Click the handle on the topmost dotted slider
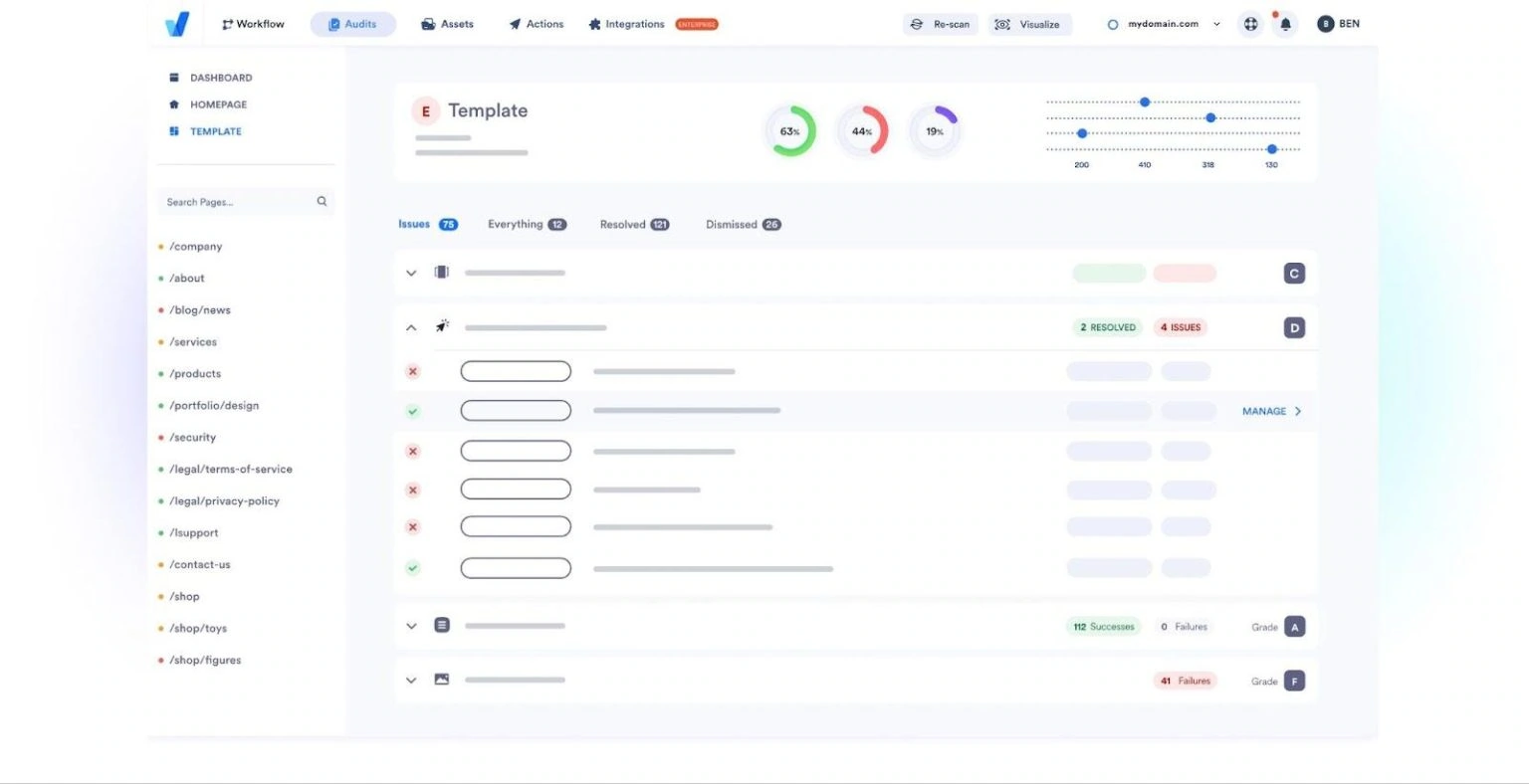The height and width of the screenshot is (784, 1529). [x=1145, y=101]
